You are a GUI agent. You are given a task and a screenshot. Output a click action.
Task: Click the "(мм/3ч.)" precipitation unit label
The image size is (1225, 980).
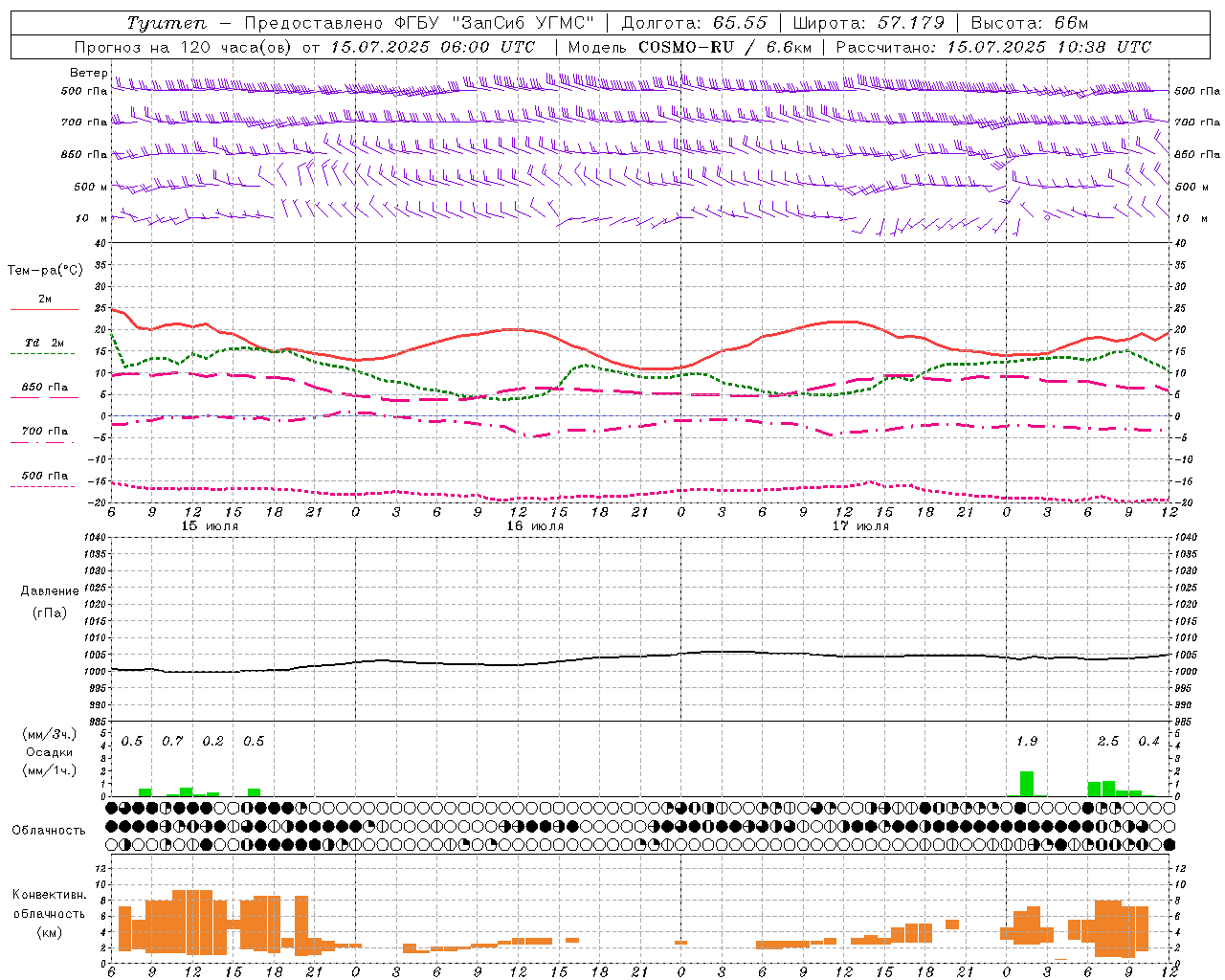pyautogui.click(x=50, y=734)
